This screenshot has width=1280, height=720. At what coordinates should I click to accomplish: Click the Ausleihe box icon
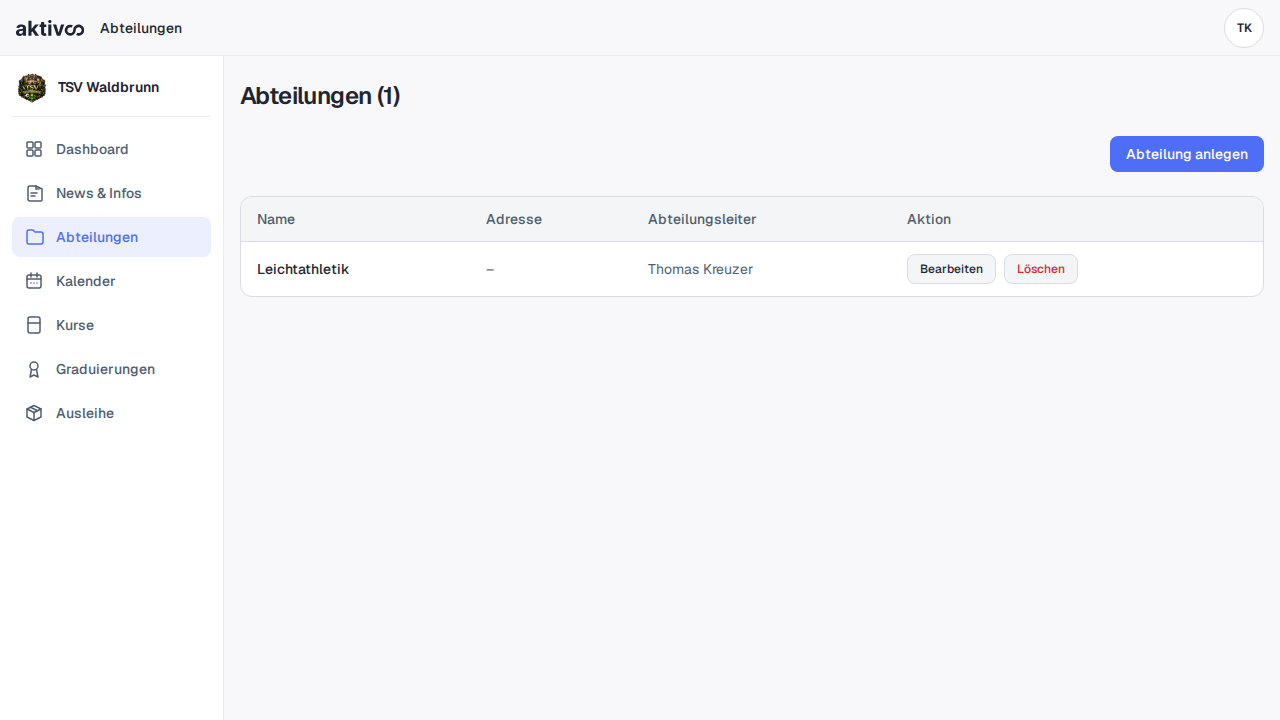pyautogui.click(x=34, y=413)
